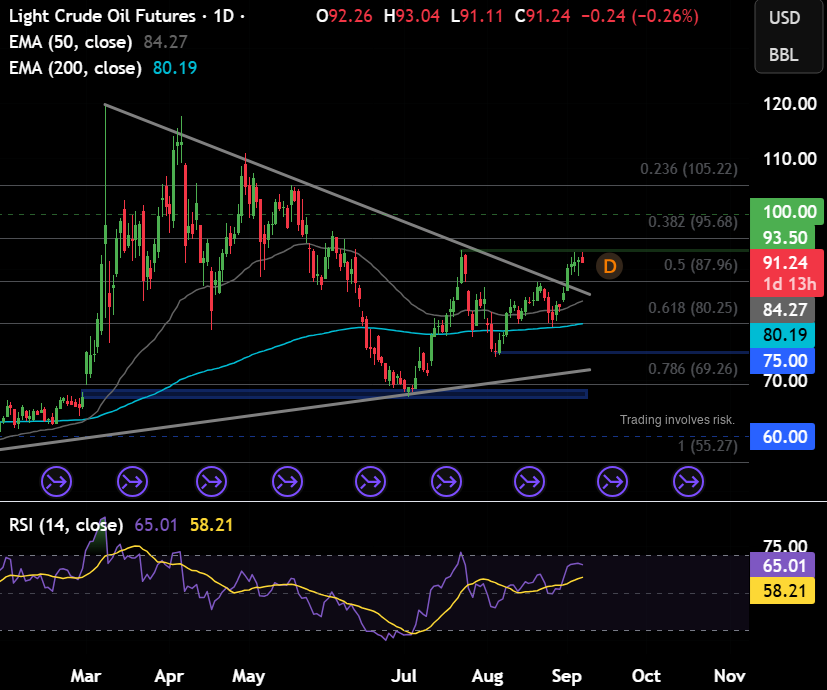
Task: Click the Apr label on time axis
Action: click(169, 676)
